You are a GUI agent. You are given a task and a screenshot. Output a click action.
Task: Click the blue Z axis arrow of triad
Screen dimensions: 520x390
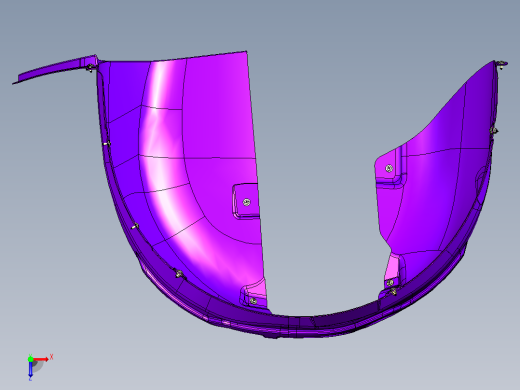click(x=30, y=369)
